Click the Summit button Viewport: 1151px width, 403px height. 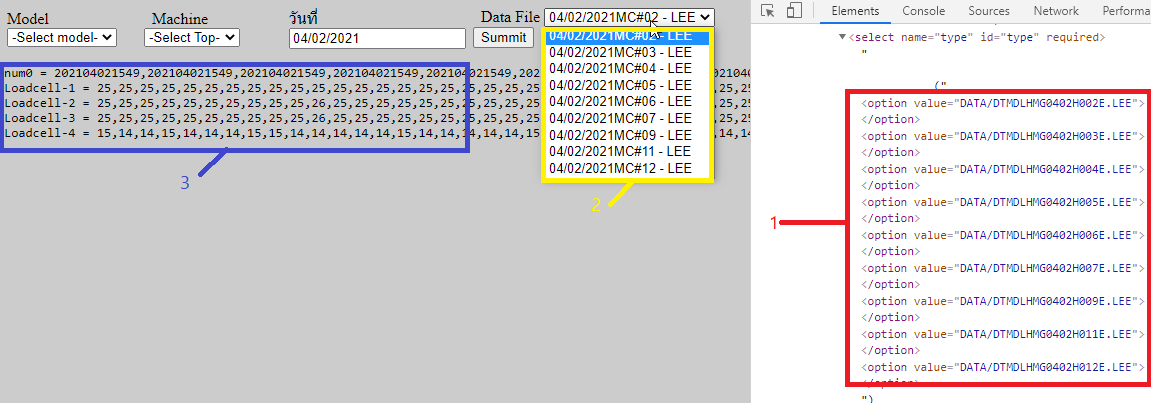[x=504, y=37]
